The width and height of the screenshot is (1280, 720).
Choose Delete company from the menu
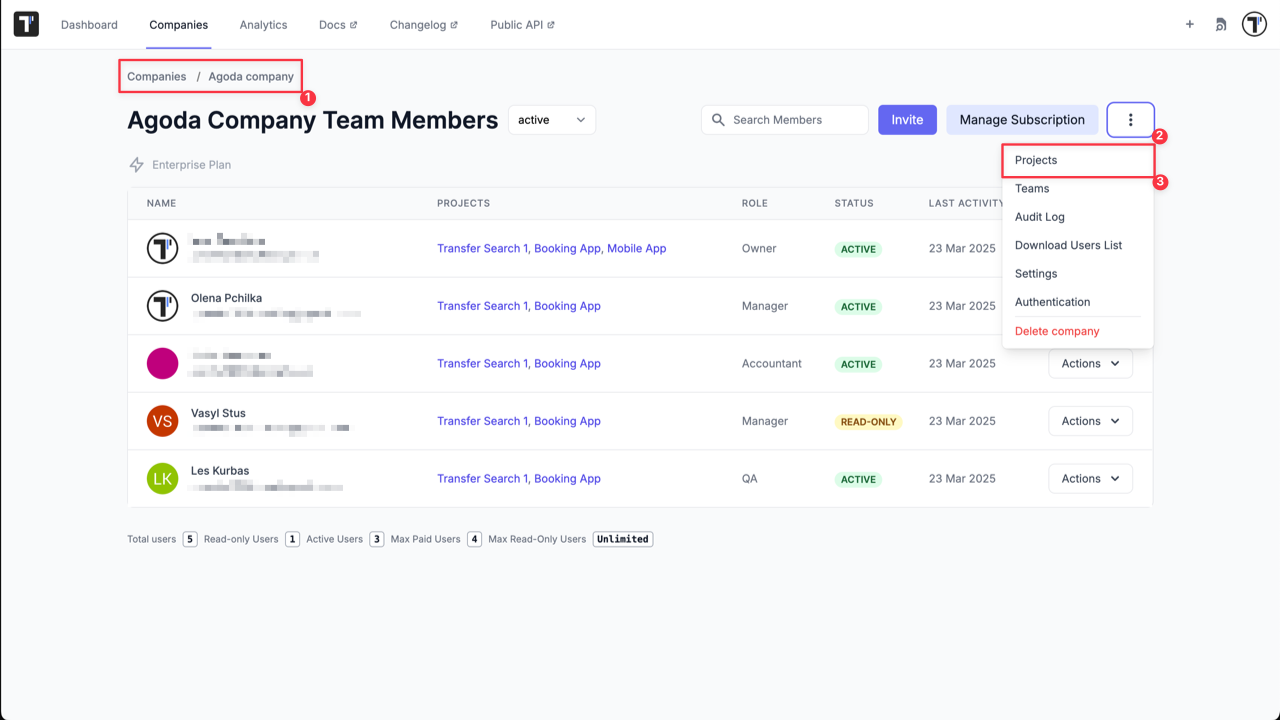click(1057, 331)
